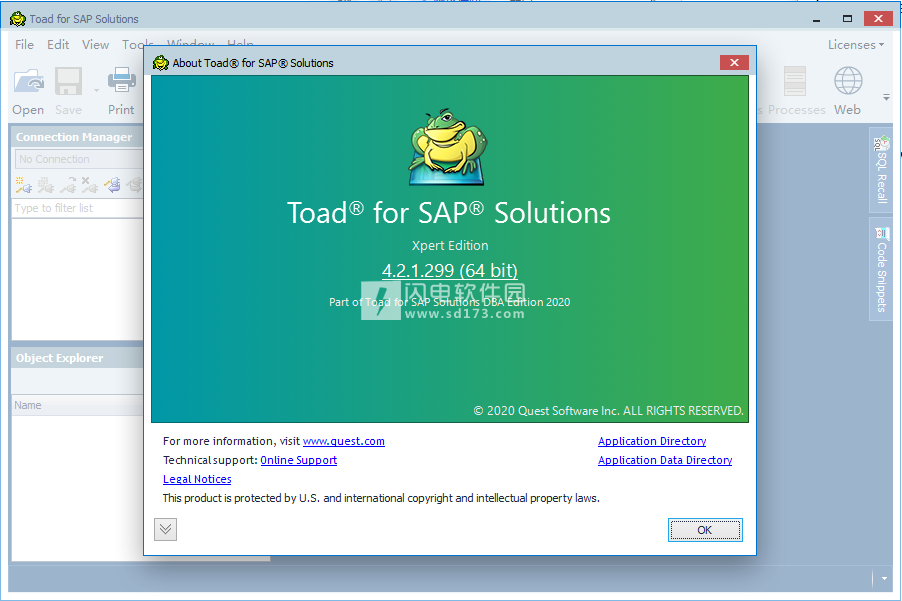The height and width of the screenshot is (601, 902).
Task: Click the Toad frog logo in About dialog
Action: coord(447,147)
